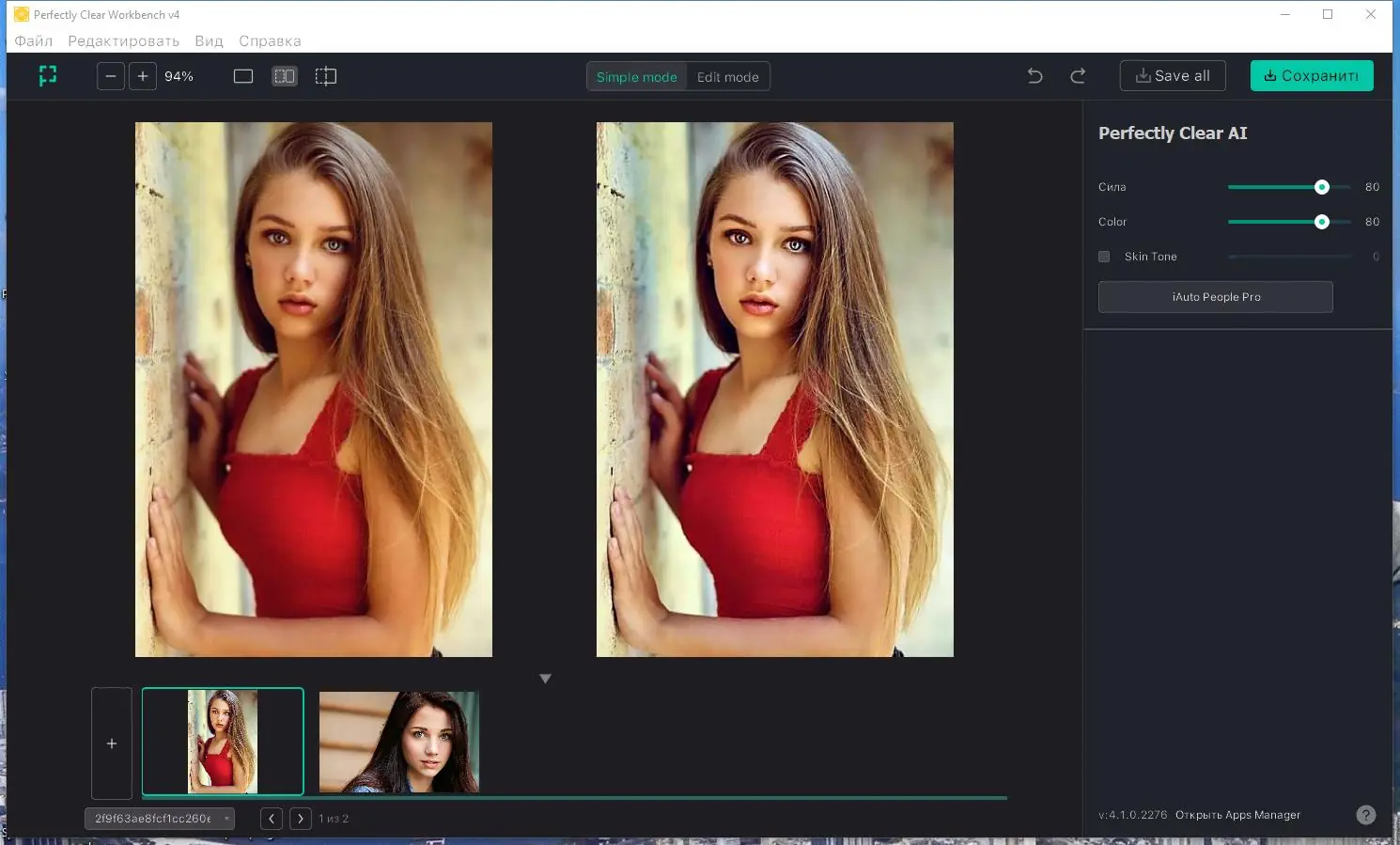Select the dark-haired woman thumbnail

(x=399, y=742)
